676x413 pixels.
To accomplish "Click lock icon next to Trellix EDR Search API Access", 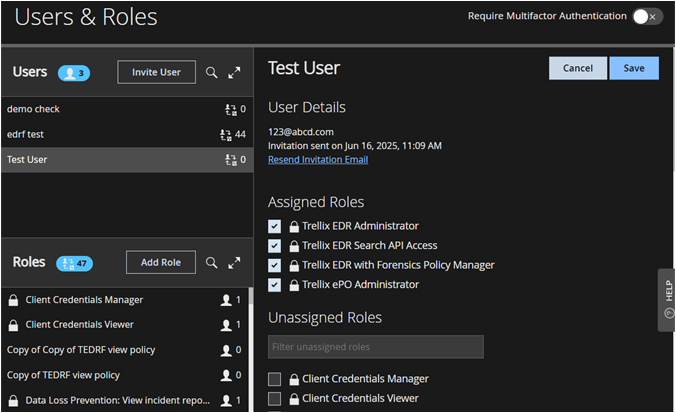I will coord(294,246).
